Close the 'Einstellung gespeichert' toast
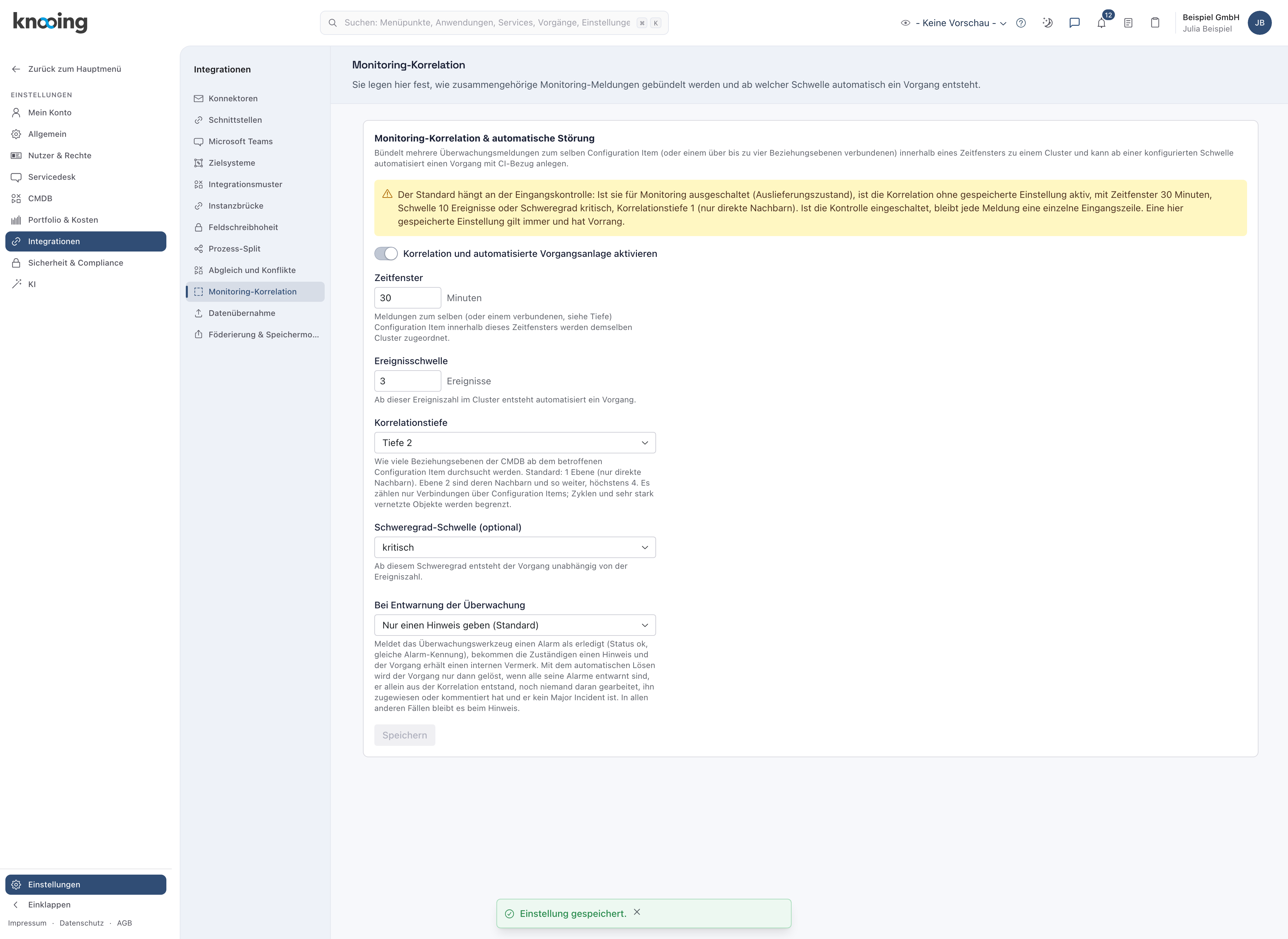The height and width of the screenshot is (939, 1288). click(x=637, y=912)
